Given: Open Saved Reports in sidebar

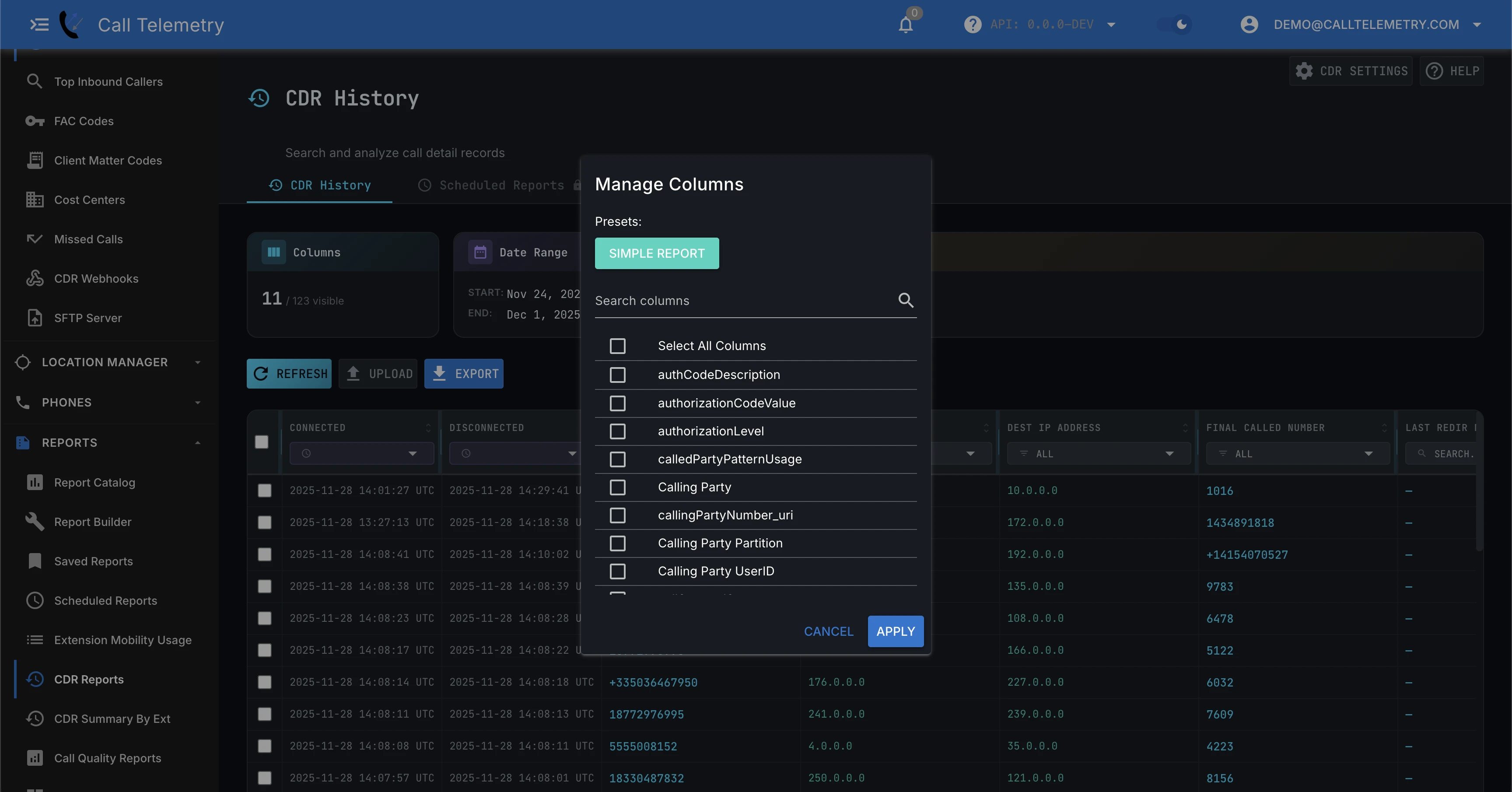Looking at the screenshot, I should [x=94, y=561].
